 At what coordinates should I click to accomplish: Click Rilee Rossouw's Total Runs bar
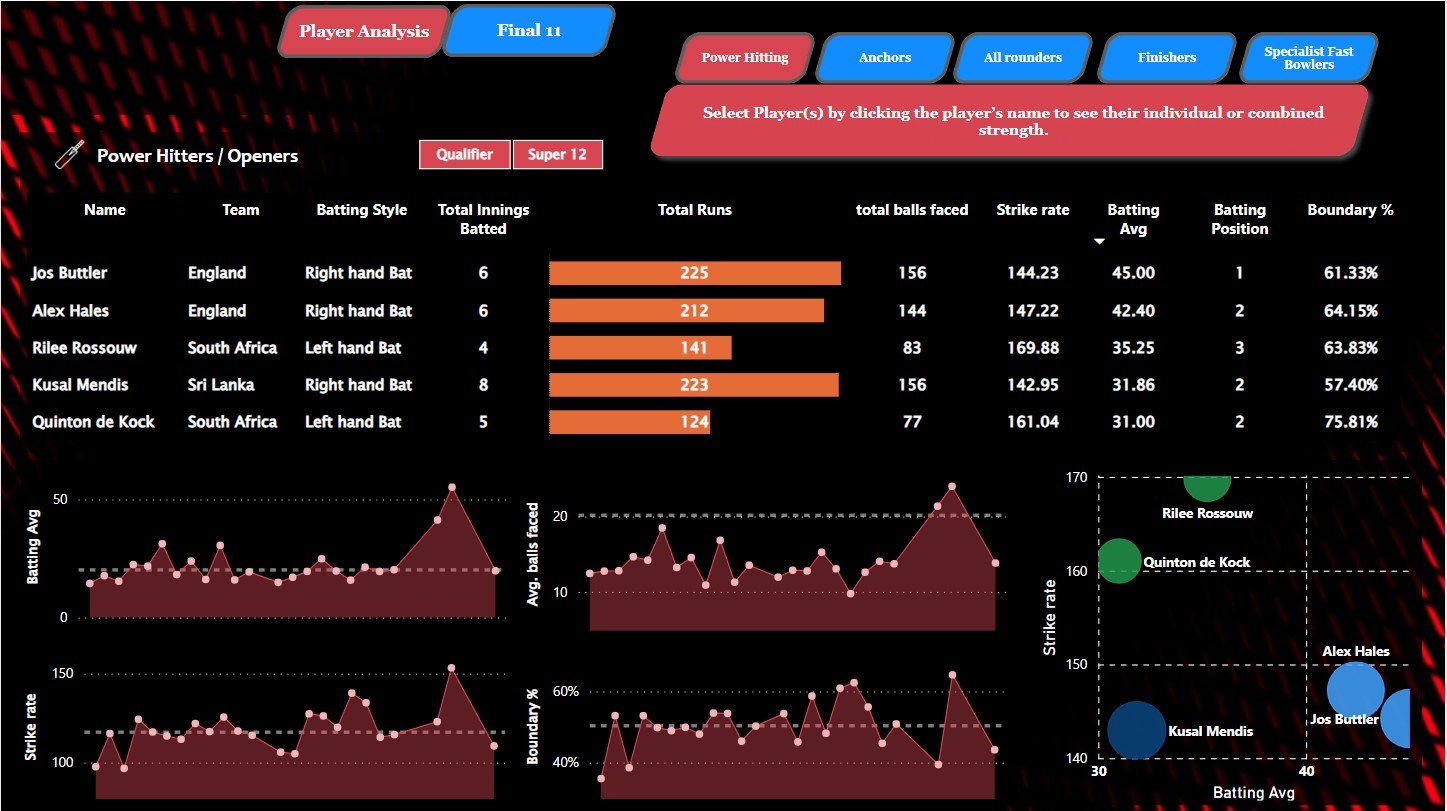[x=640, y=347]
